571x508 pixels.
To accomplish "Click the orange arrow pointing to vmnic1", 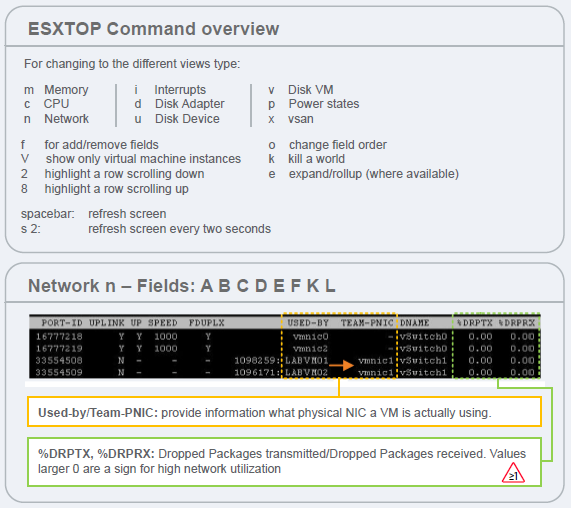I will 341,365.
